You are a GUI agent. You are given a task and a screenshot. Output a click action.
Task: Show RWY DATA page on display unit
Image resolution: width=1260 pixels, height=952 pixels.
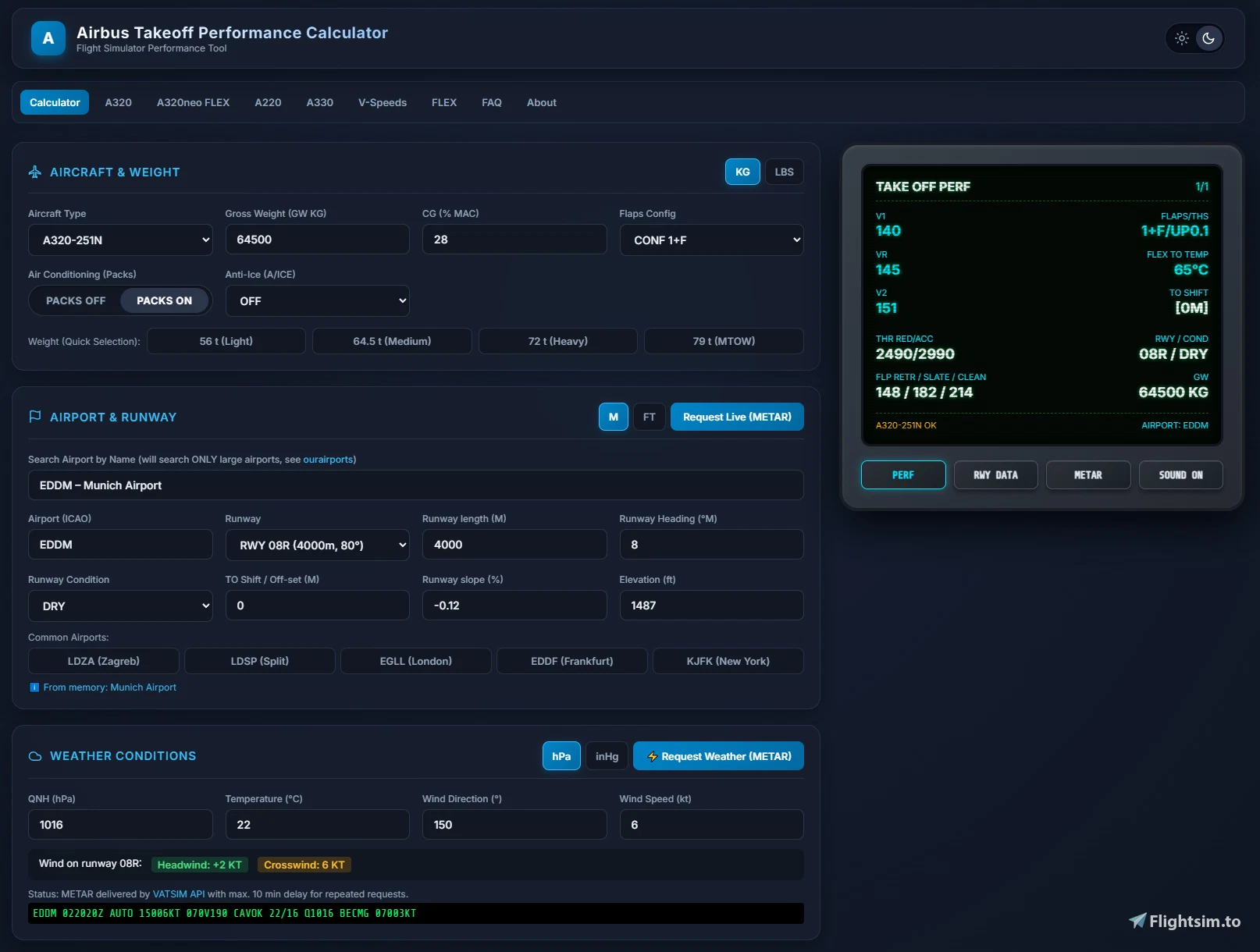point(995,475)
